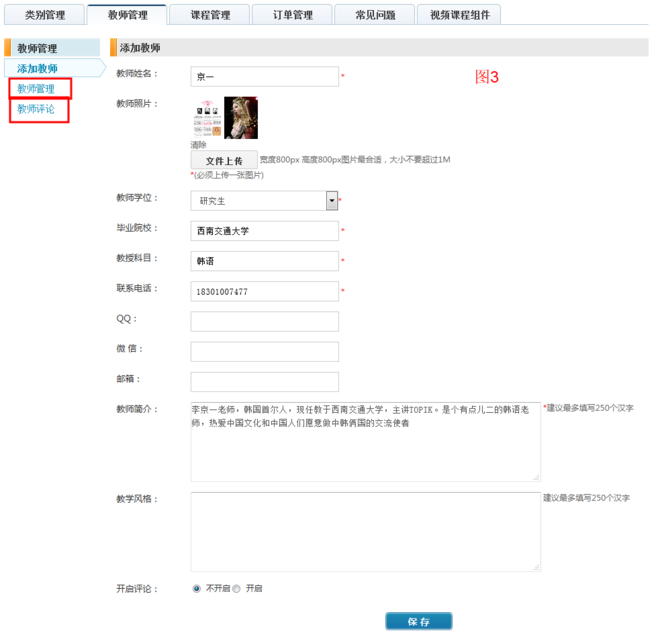The height and width of the screenshot is (633, 660).
Task: Select the 开启 radio button for comments
Action: point(237,589)
